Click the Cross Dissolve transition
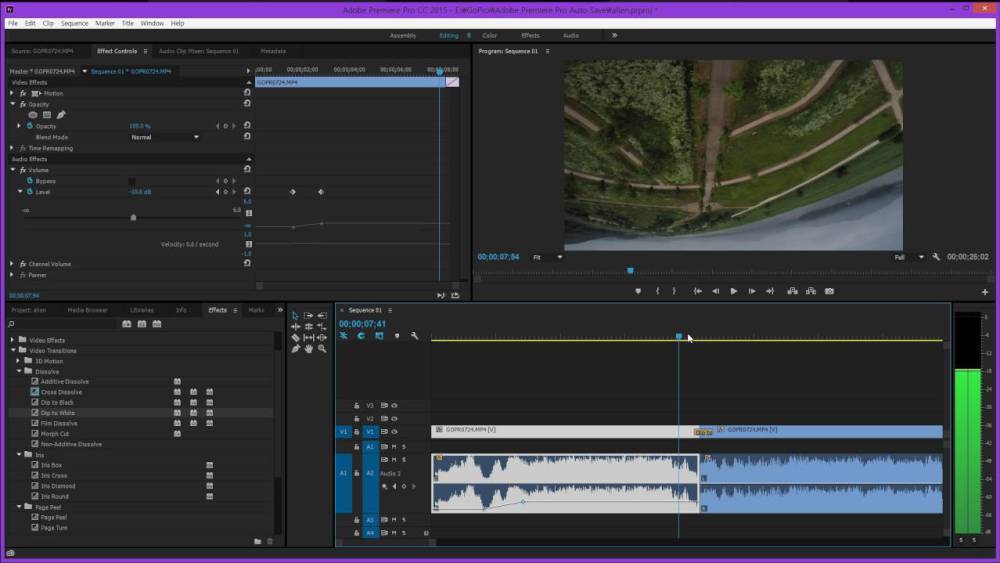 click(61, 392)
